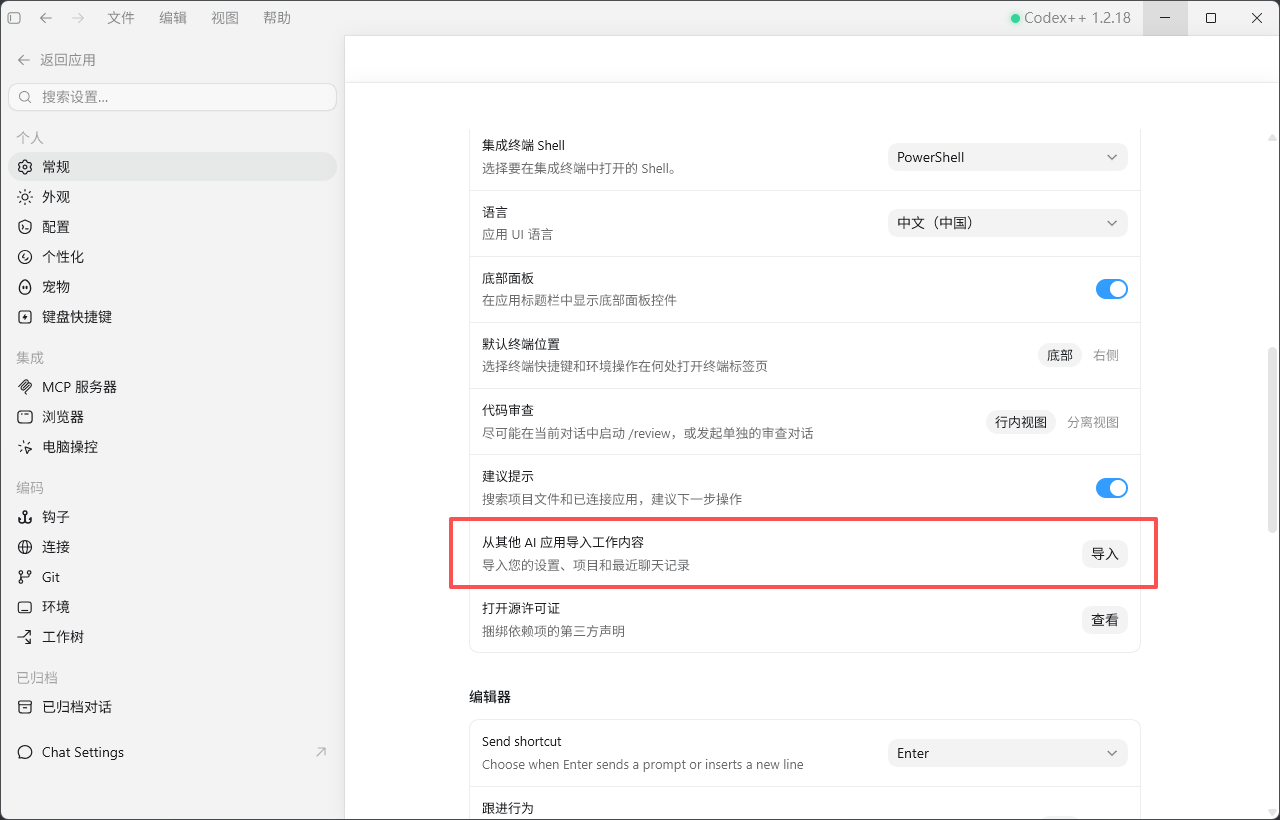Open the PowerShell shell dropdown

(x=1008, y=157)
